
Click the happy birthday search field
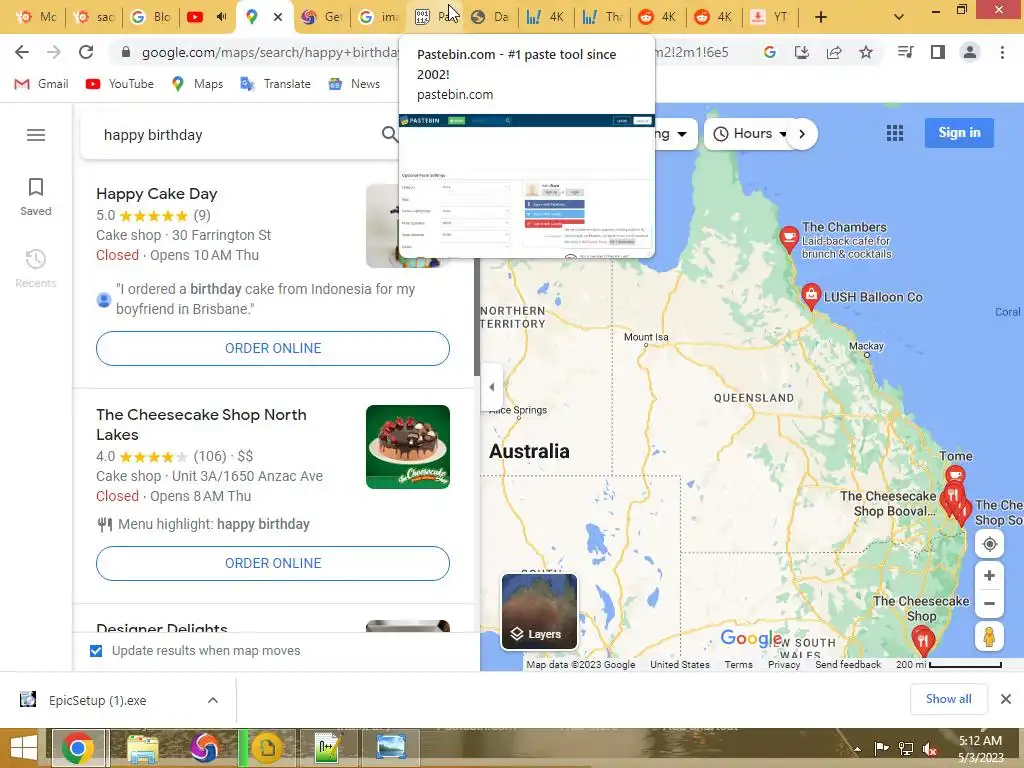click(238, 135)
